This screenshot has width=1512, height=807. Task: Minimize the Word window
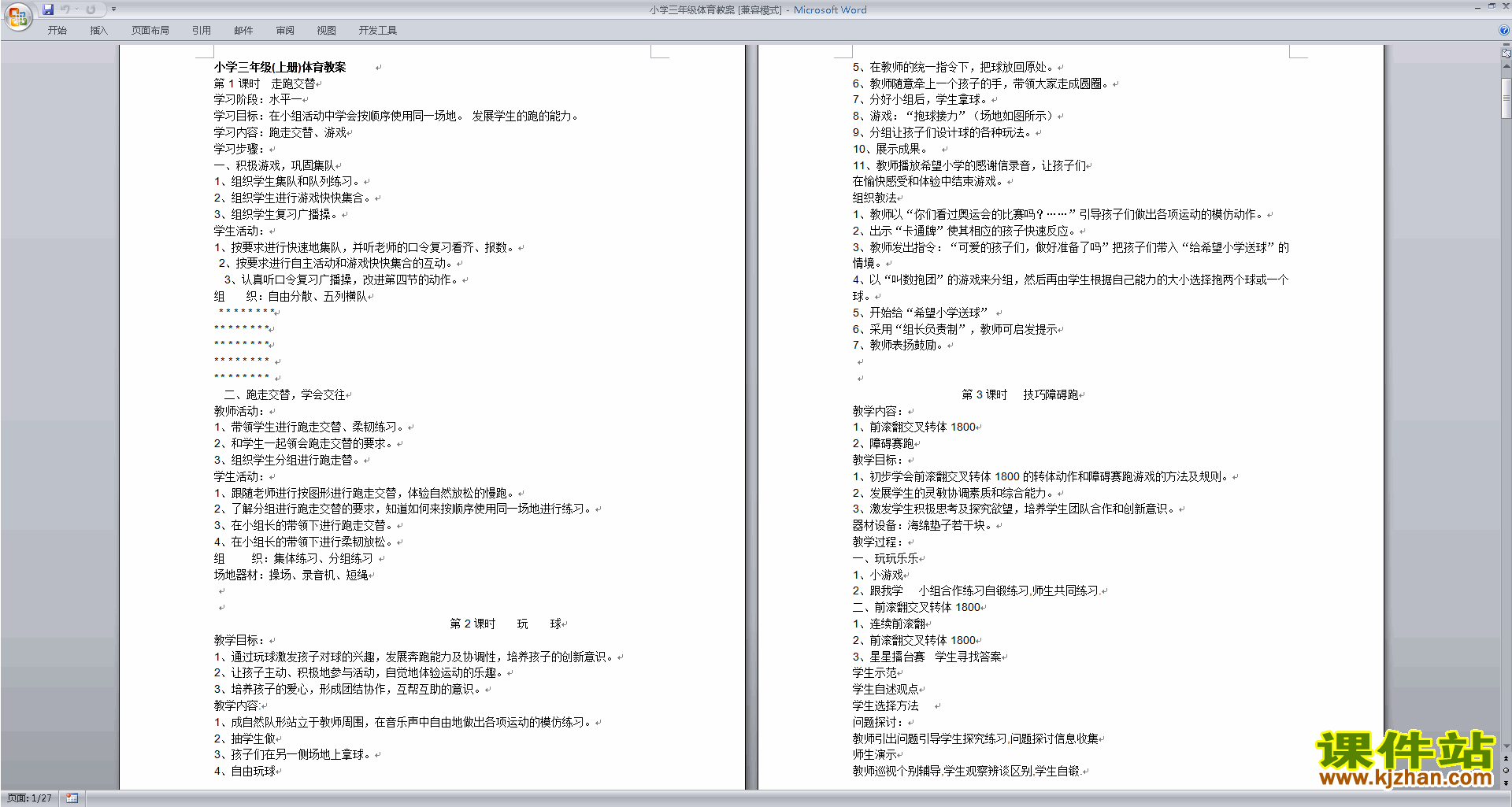1477,6
